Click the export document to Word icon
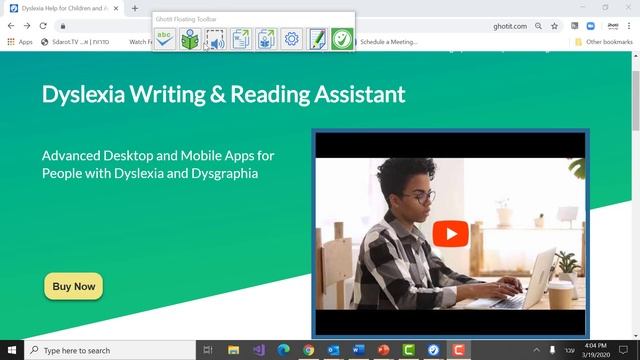This screenshot has height=360, width=640. point(241,39)
